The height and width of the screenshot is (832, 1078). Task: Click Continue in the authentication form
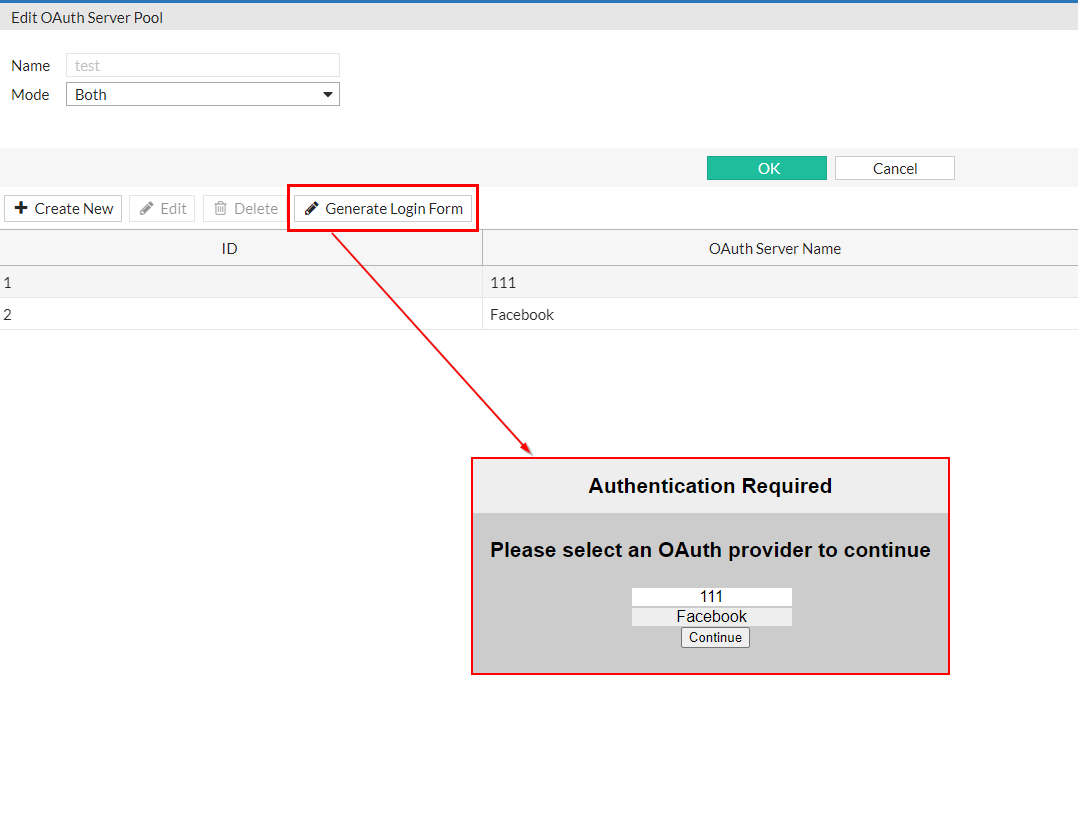715,637
